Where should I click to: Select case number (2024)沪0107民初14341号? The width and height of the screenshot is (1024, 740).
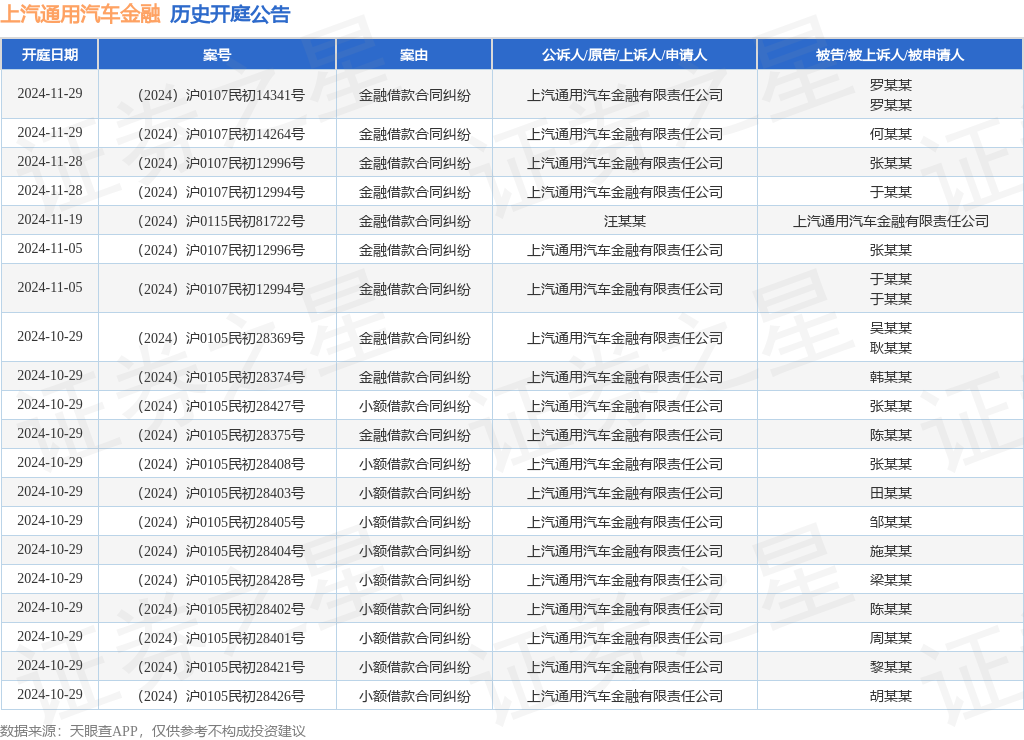click(x=221, y=95)
